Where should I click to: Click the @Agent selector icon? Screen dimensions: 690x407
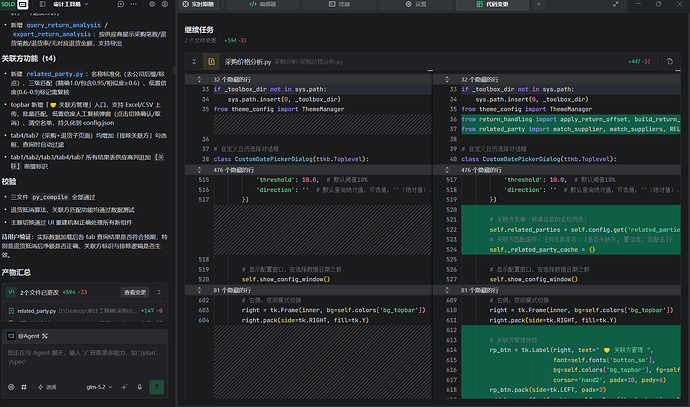point(11,336)
